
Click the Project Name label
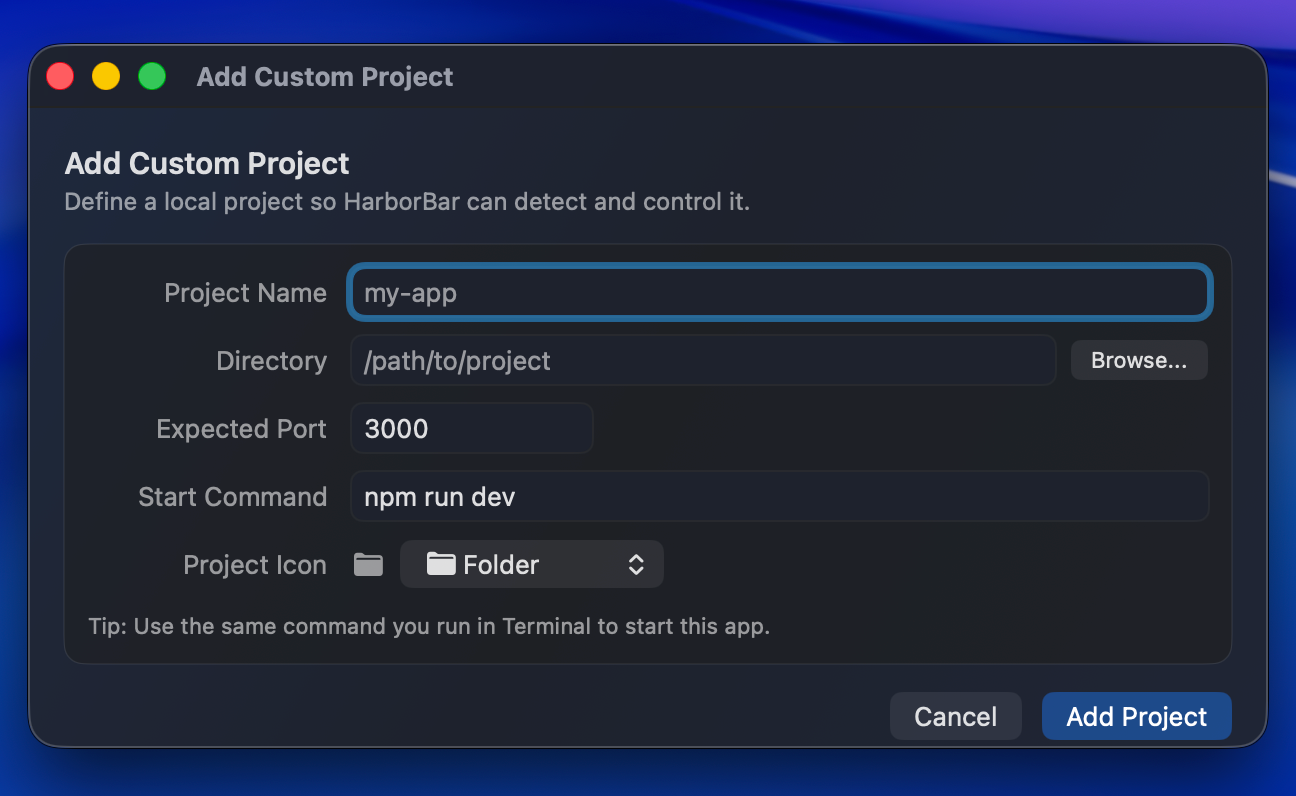point(245,292)
